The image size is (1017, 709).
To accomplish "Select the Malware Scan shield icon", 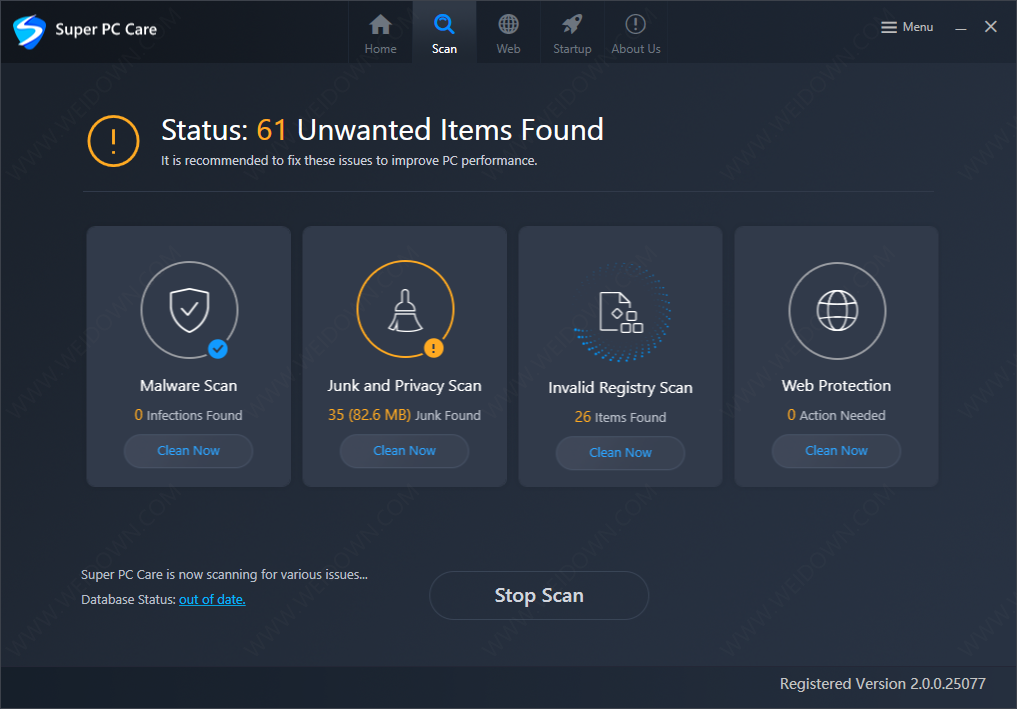I will (x=189, y=310).
